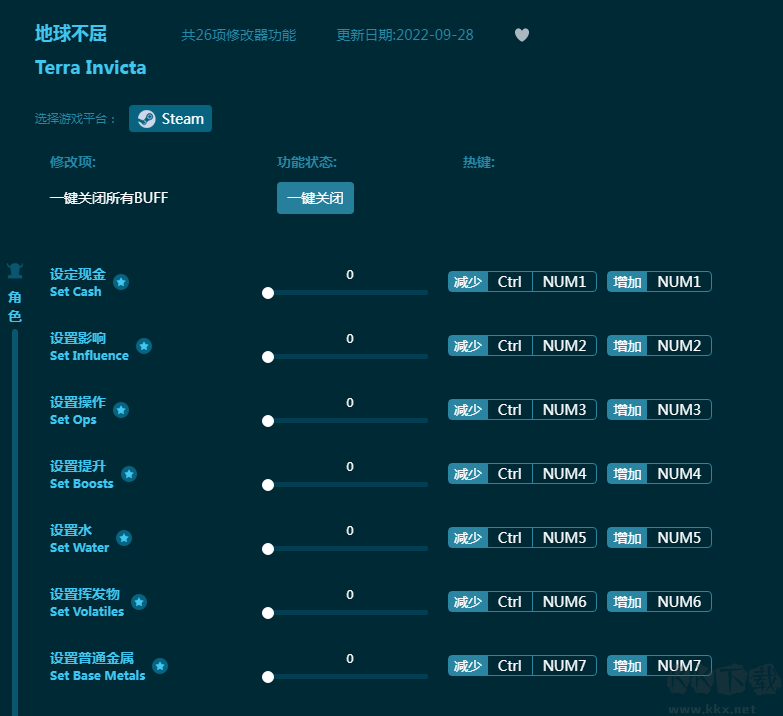
Task: Click the star icon beside Set Base Metals
Action: (160, 666)
